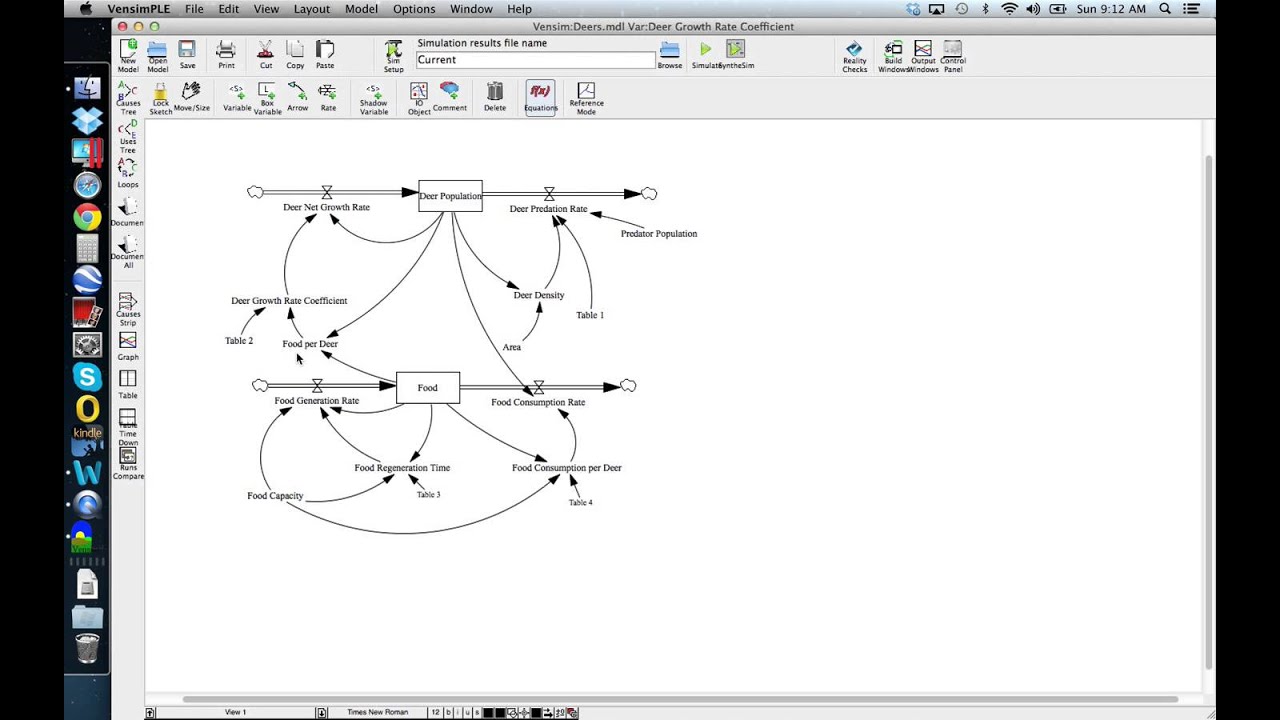The width and height of the screenshot is (1280, 720).
Task: Select the Move/Size tool
Action: point(191,96)
